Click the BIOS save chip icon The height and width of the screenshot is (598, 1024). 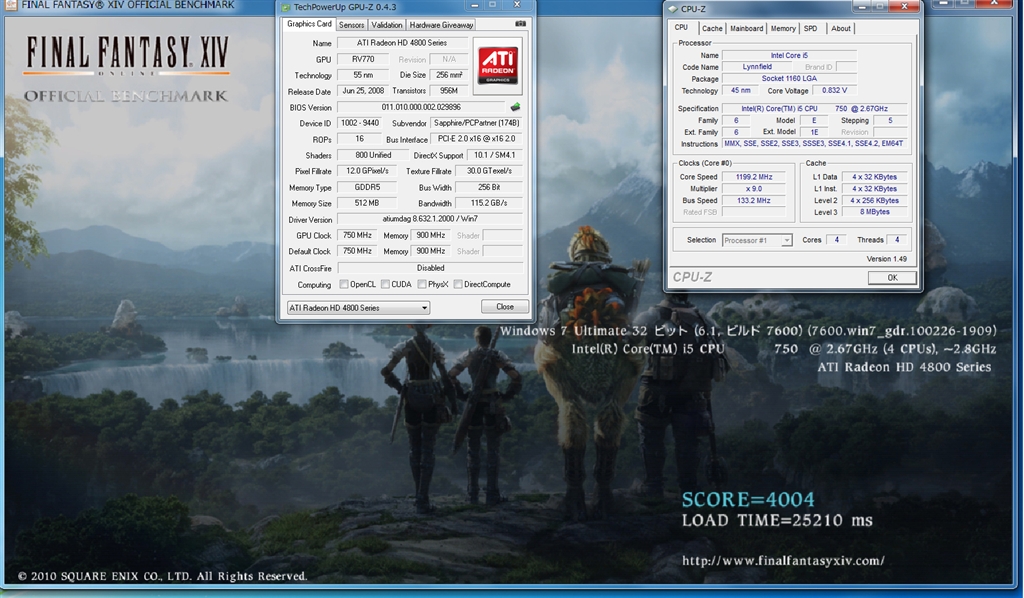tap(515, 107)
